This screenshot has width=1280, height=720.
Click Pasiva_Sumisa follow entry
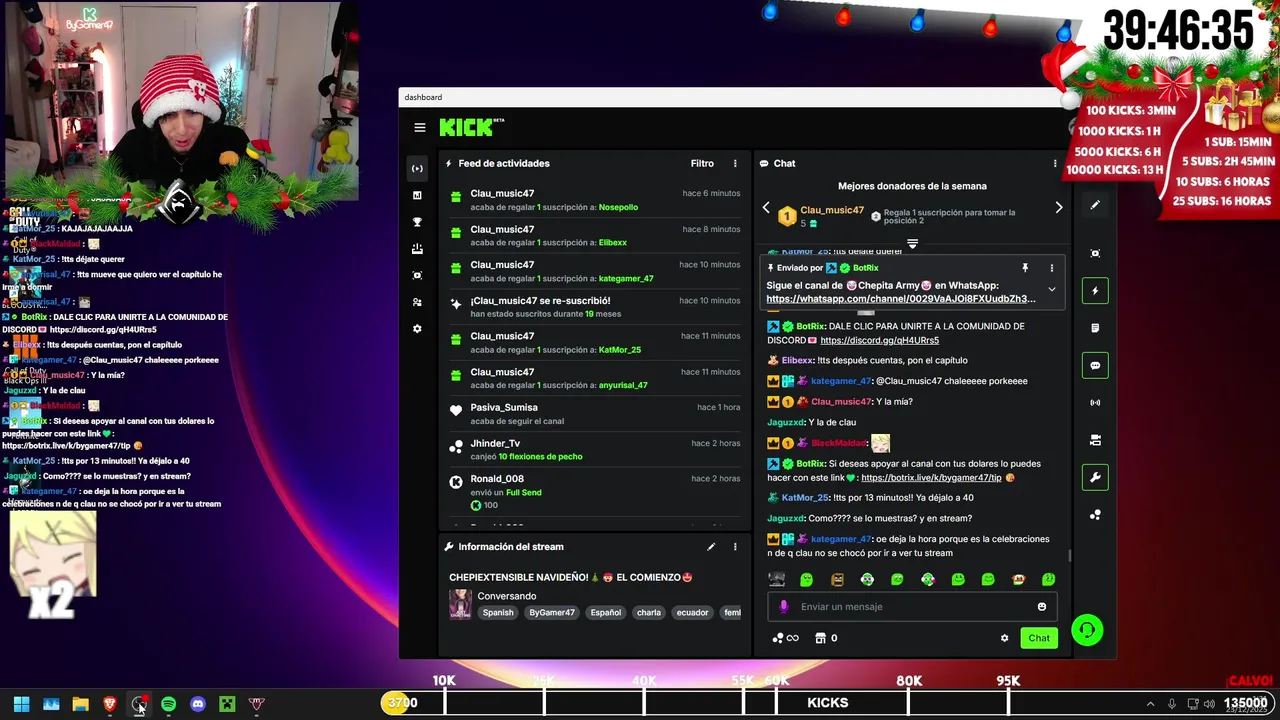(x=595, y=414)
